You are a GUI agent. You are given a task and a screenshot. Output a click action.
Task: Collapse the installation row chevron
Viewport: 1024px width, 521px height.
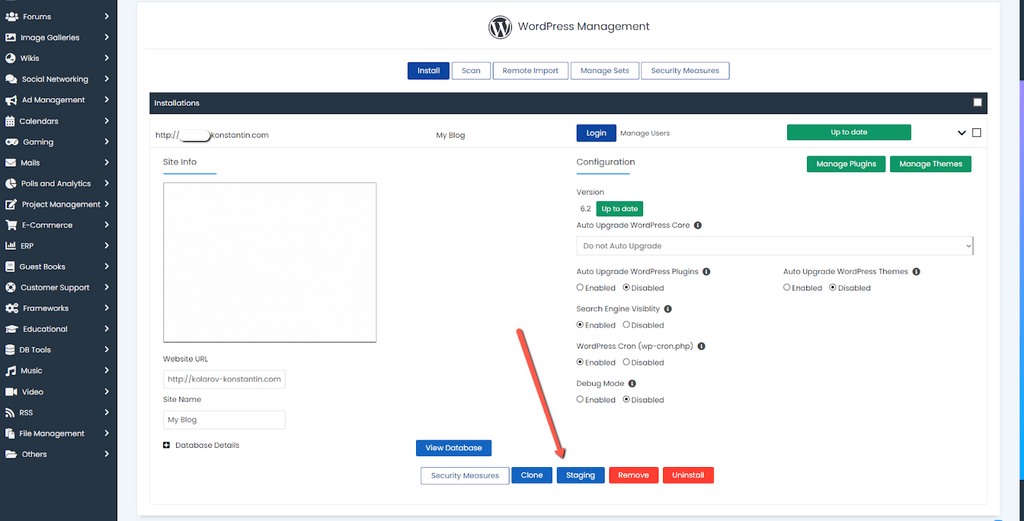tap(962, 133)
